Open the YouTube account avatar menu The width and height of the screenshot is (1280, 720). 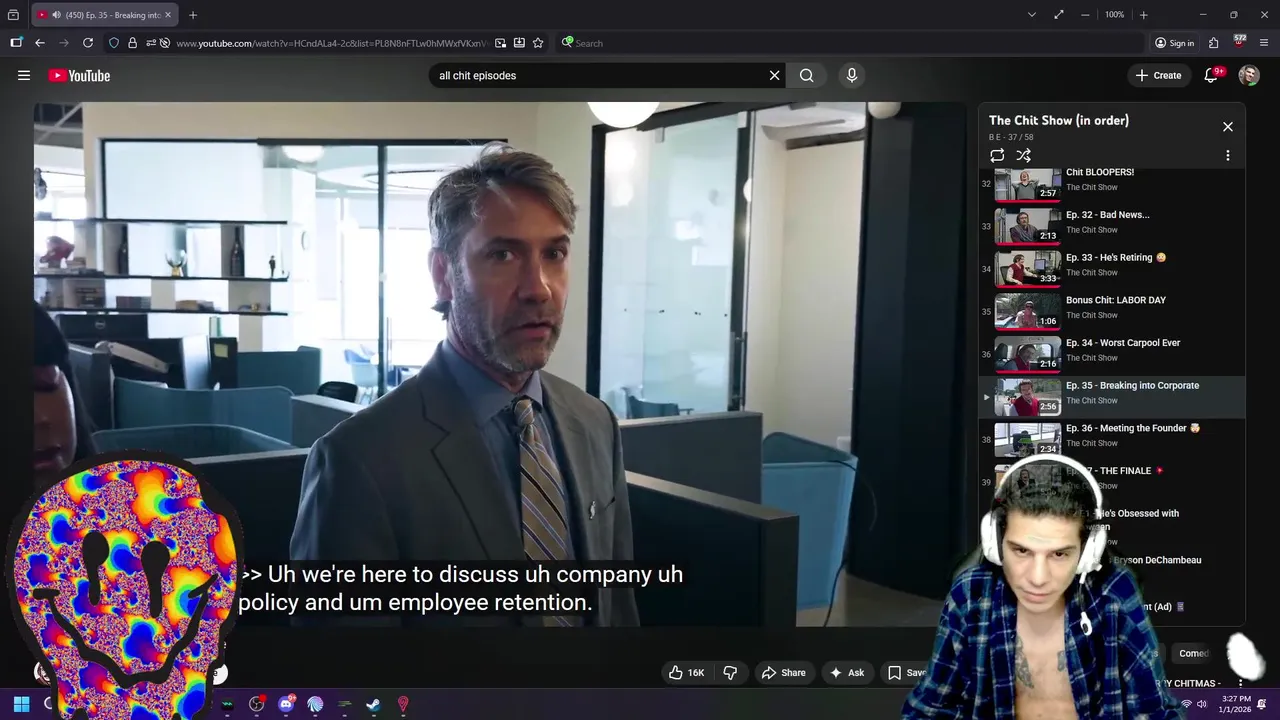tap(1249, 75)
